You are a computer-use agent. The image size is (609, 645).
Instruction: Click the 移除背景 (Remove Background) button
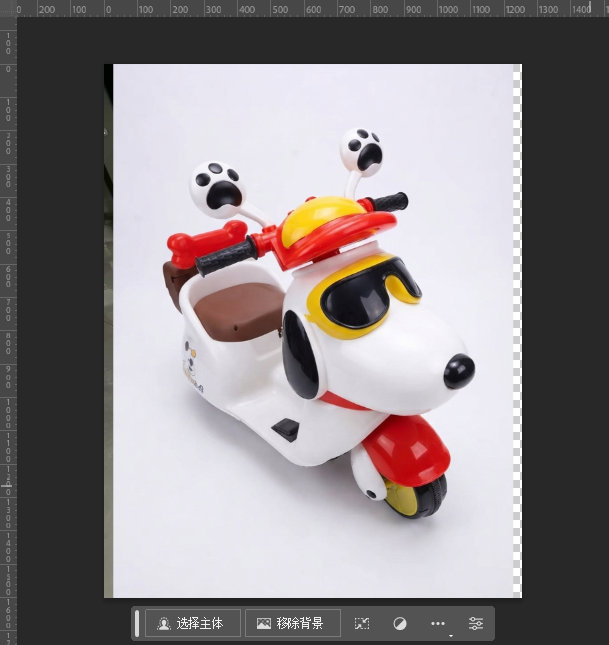point(293,624)
